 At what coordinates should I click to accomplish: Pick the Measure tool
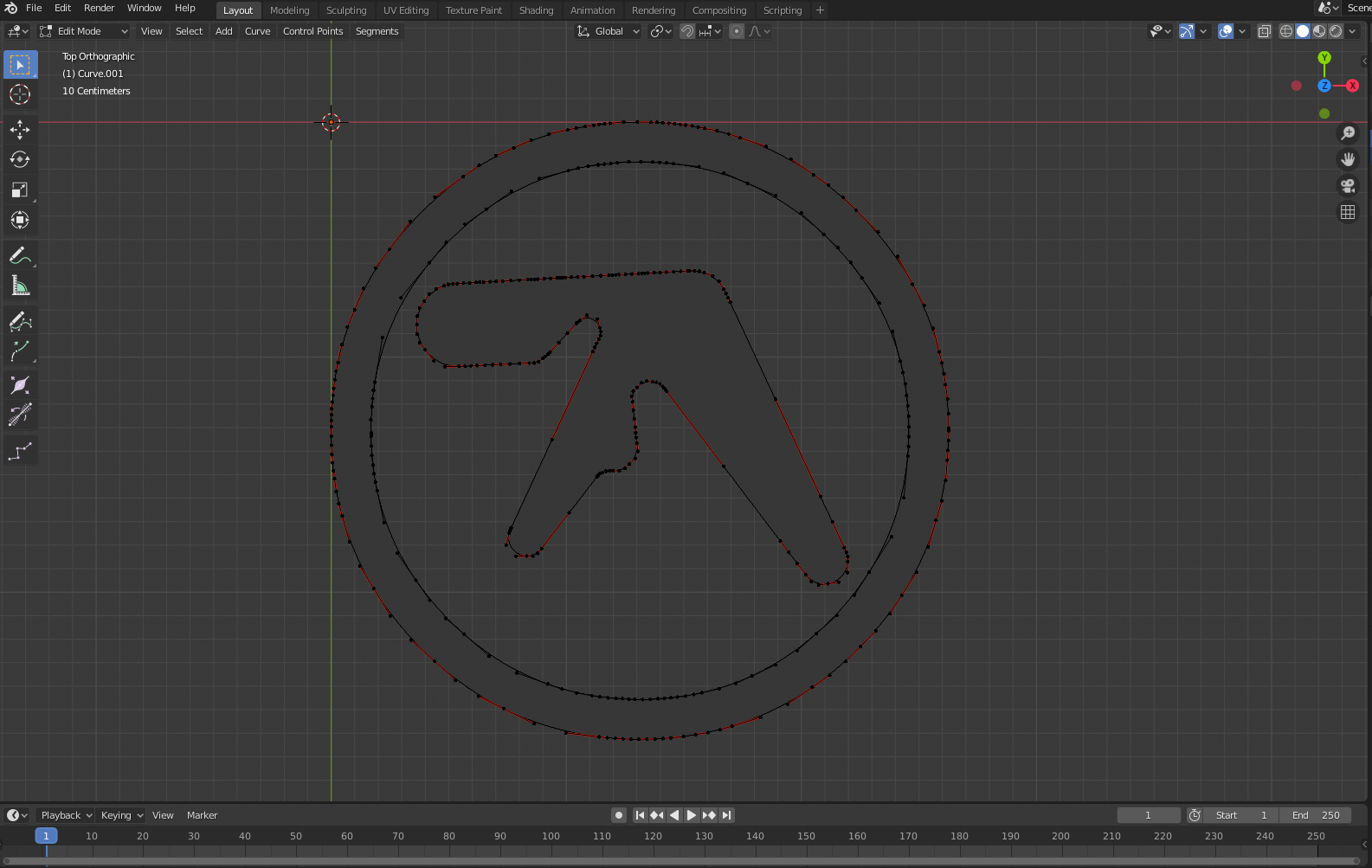click(20, 286)
